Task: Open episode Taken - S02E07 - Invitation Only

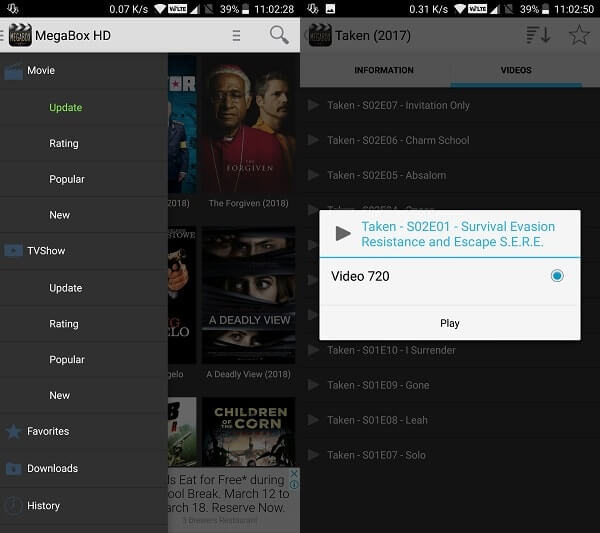Action: 450,105
